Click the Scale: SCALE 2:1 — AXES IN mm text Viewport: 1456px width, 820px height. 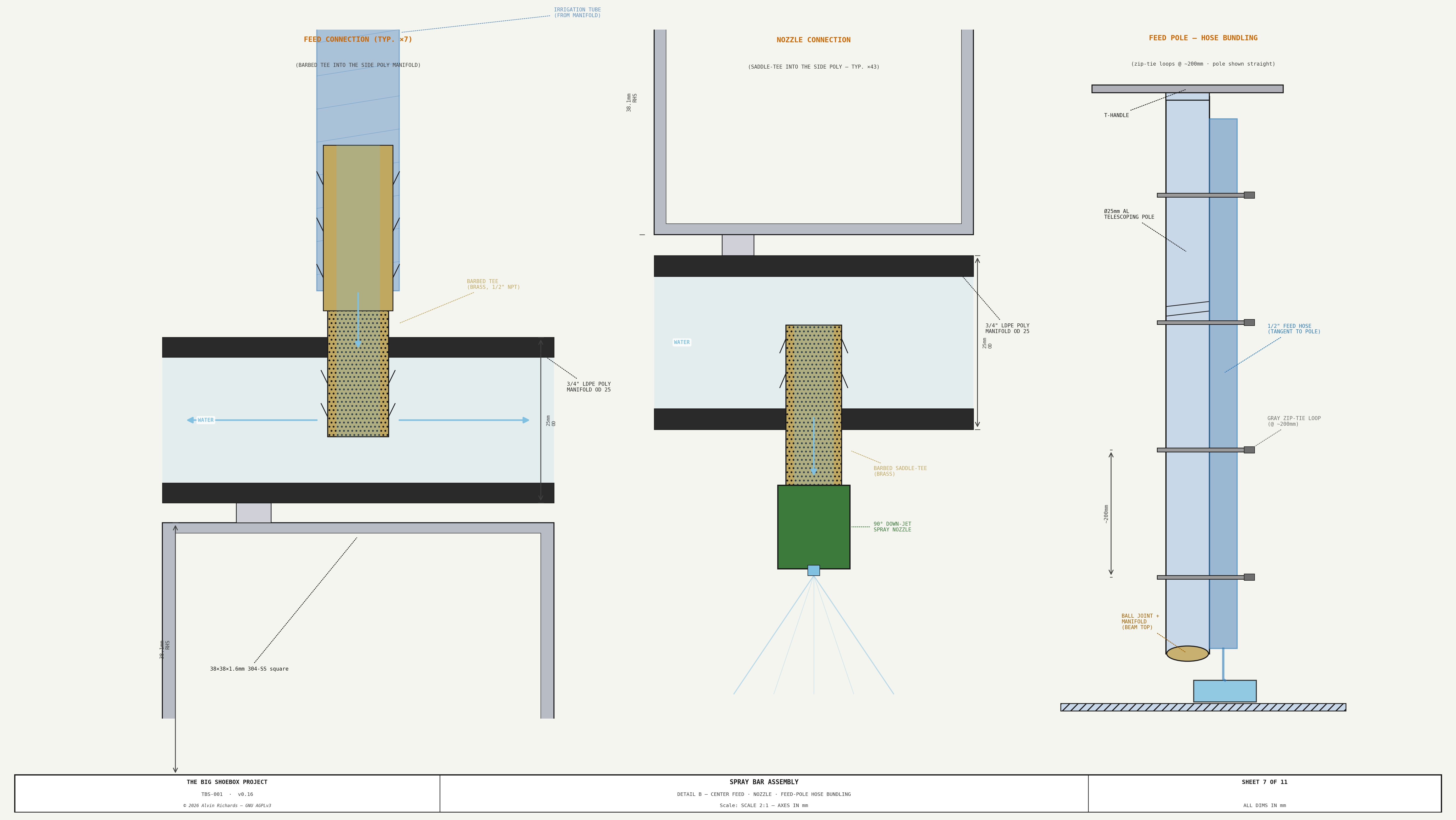point(764,806)
